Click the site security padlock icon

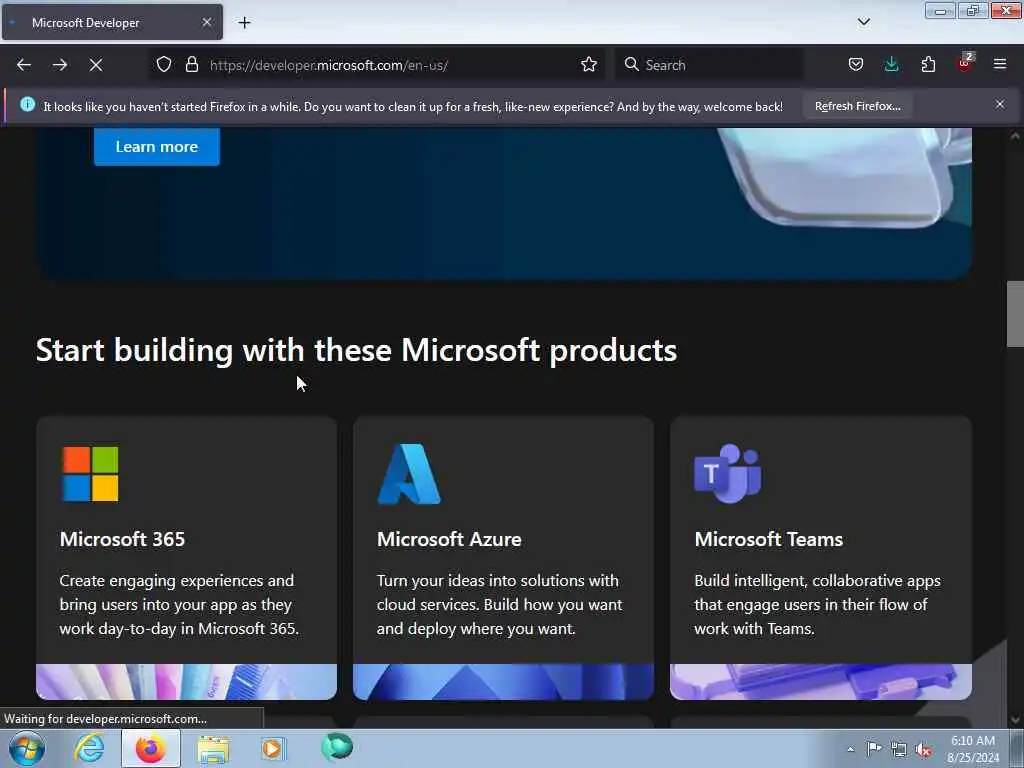pyautogui.click(x=191, y=65)
